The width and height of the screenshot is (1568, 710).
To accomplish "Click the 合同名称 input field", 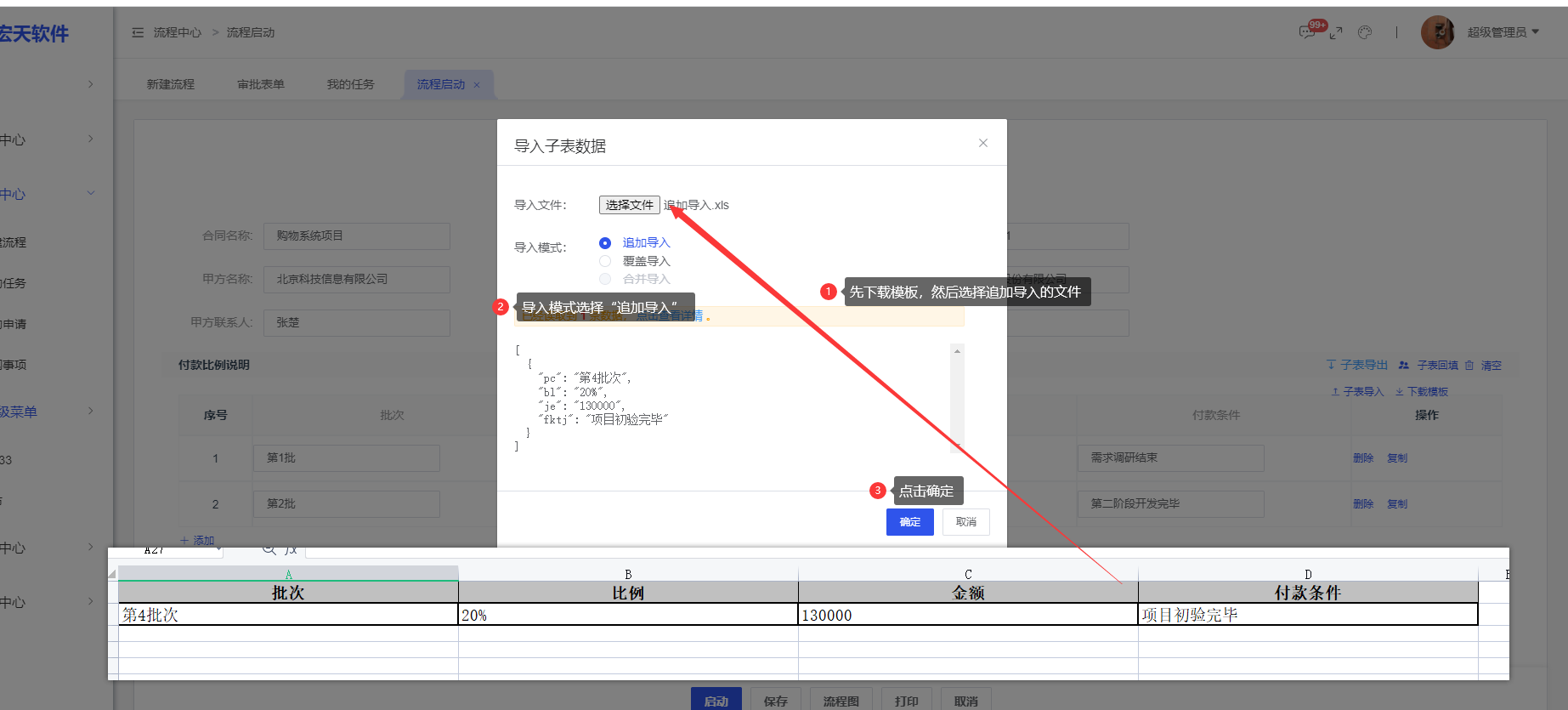I will click(356, 236).
